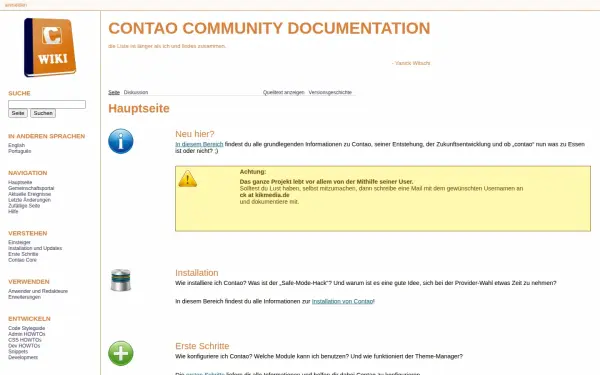
Task: Open the Development link
Action: point(23,357)
